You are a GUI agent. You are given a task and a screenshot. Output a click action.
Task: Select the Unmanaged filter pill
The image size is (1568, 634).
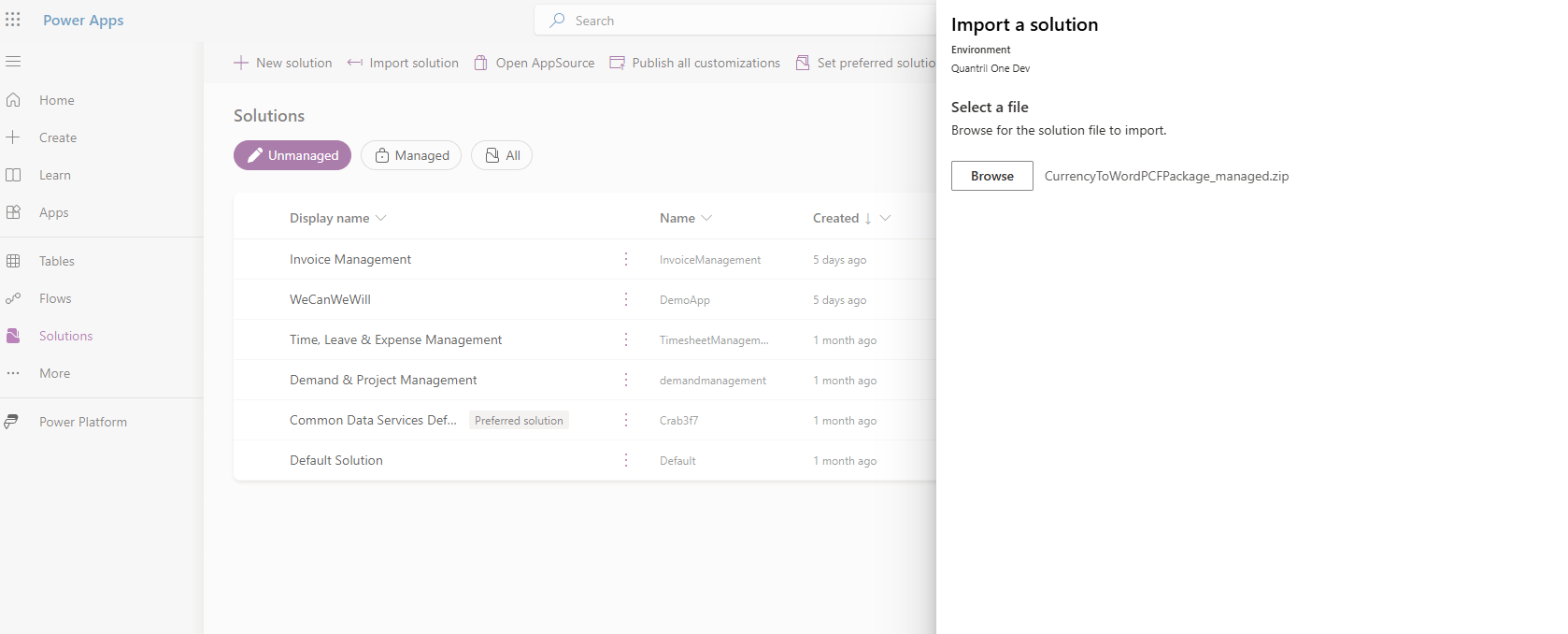pyautogui.click(x=292, y=155)
